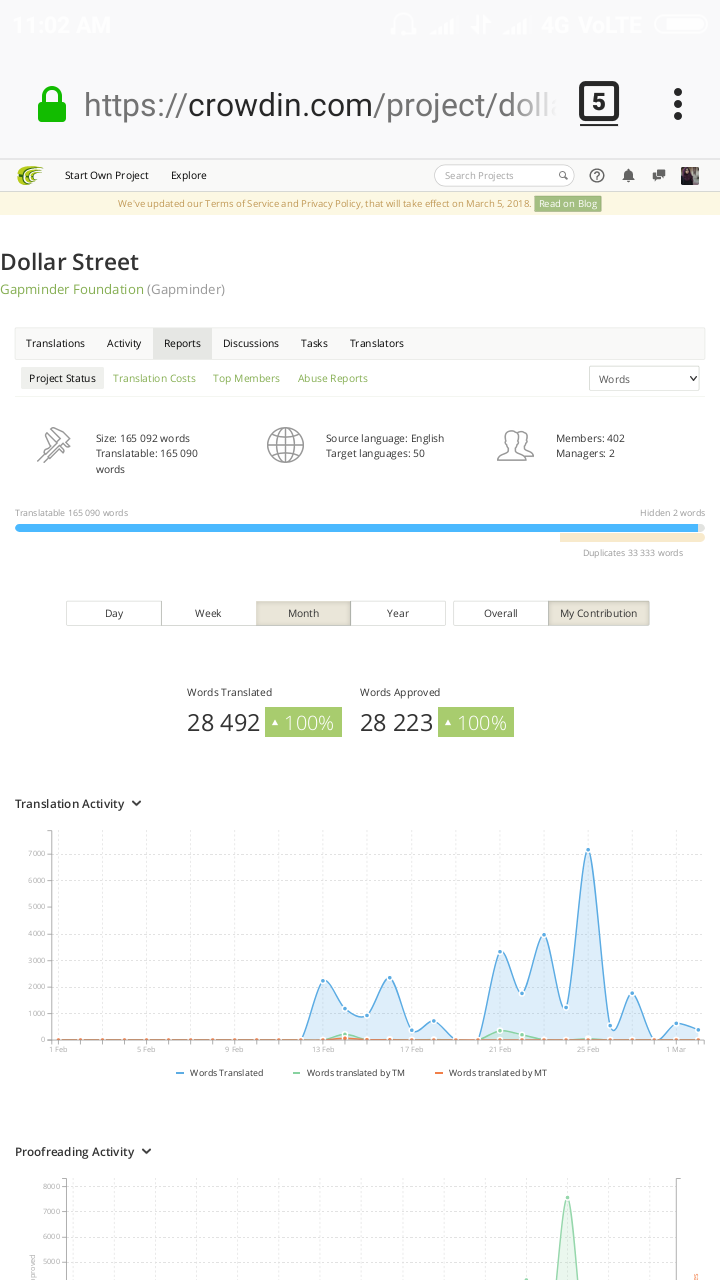Select the Project Status sub-tab
Screen dimensions: 720x1280
pyautogui.click(x=62, y=378)
